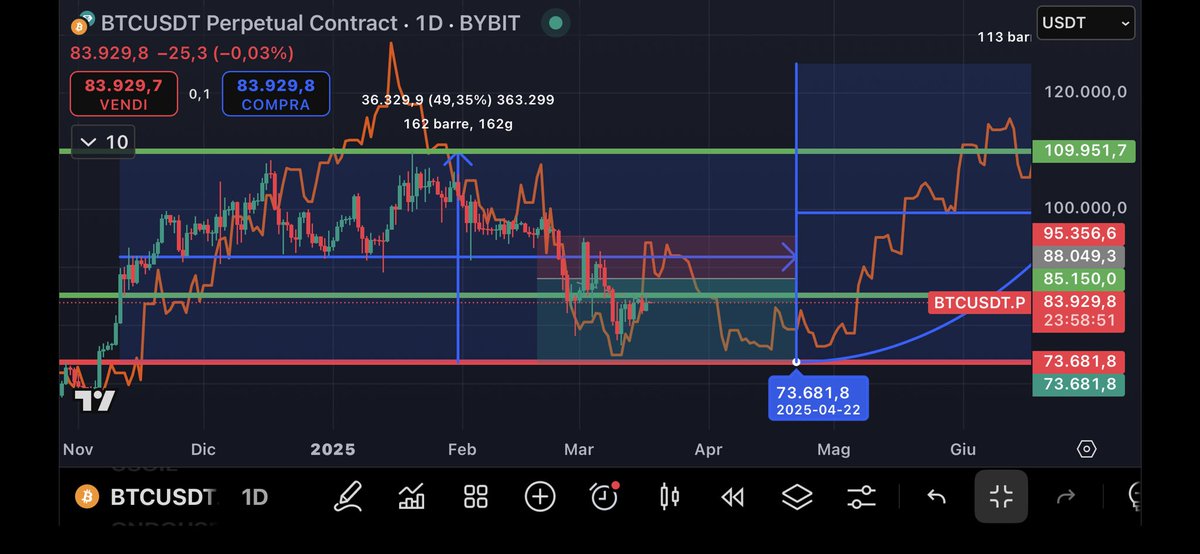Open the indicators chart icon

tap(412, 496)
